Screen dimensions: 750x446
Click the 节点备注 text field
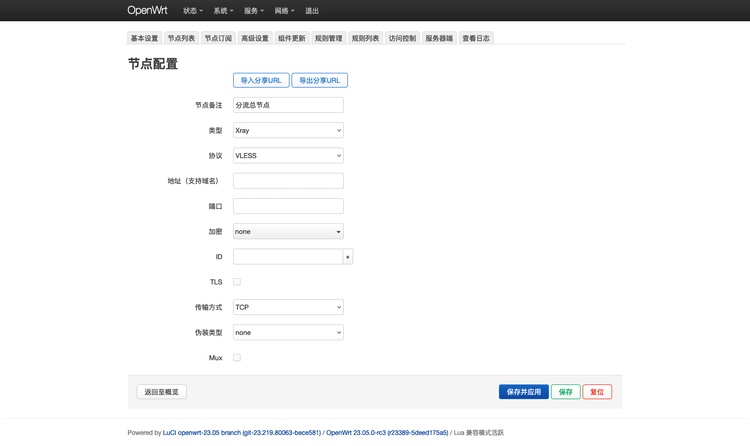[288, 105]
